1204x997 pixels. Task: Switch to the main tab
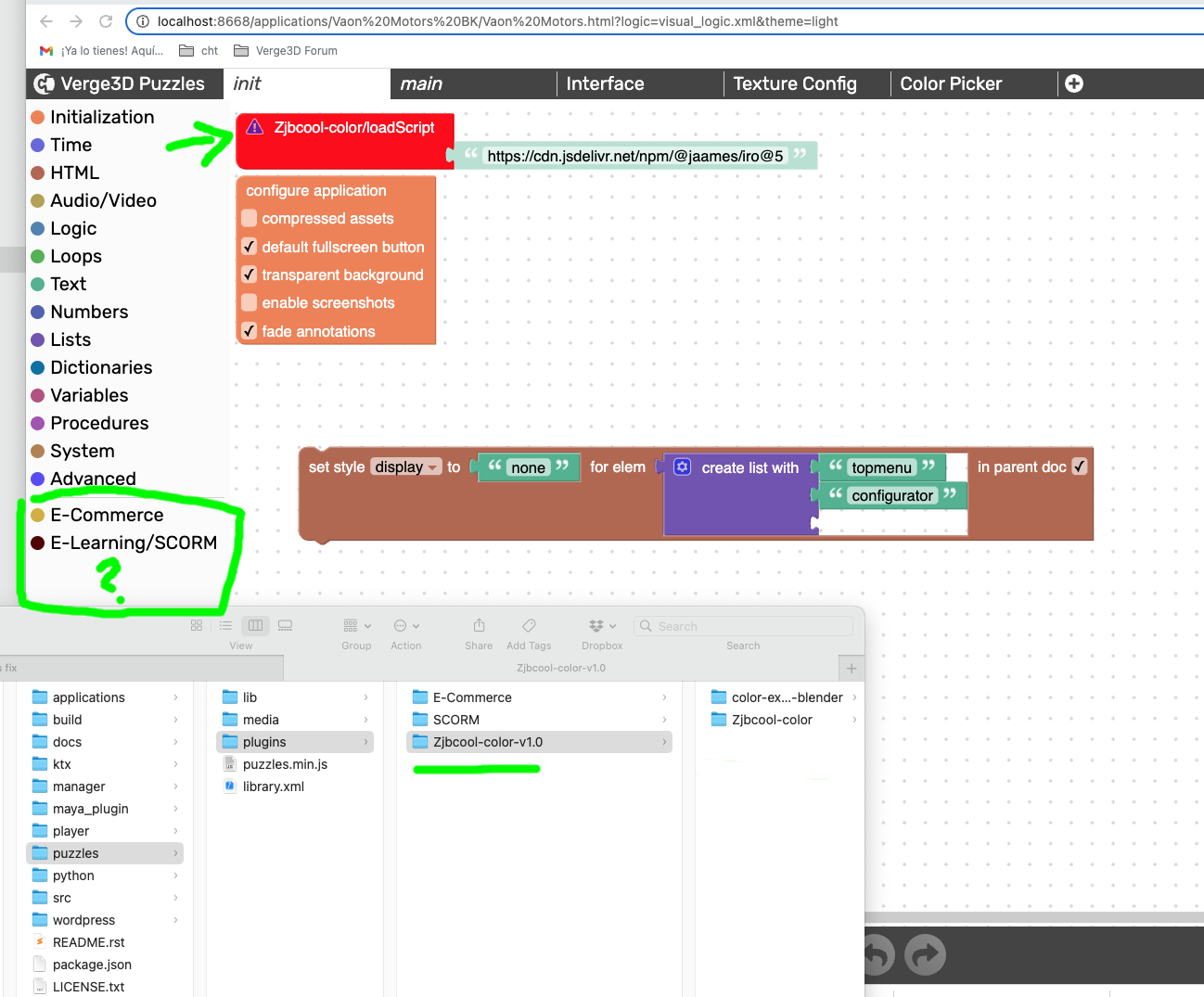click(x=473, y=83)
